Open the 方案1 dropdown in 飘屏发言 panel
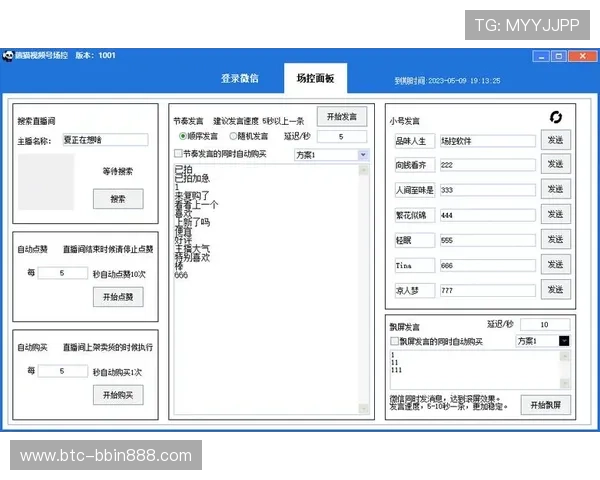The height and width of the screenshot is (480, 600). click(x=564, y=341)
